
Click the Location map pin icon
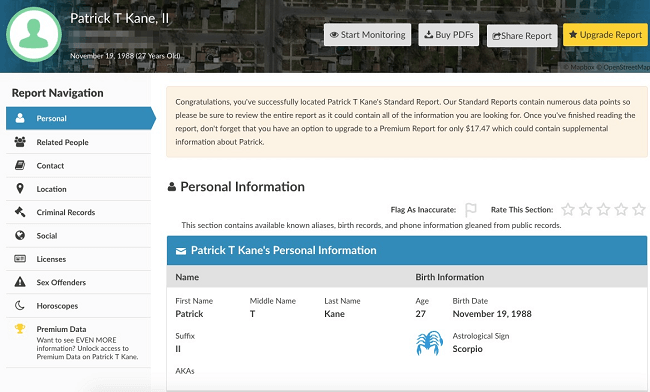[20, 189]
